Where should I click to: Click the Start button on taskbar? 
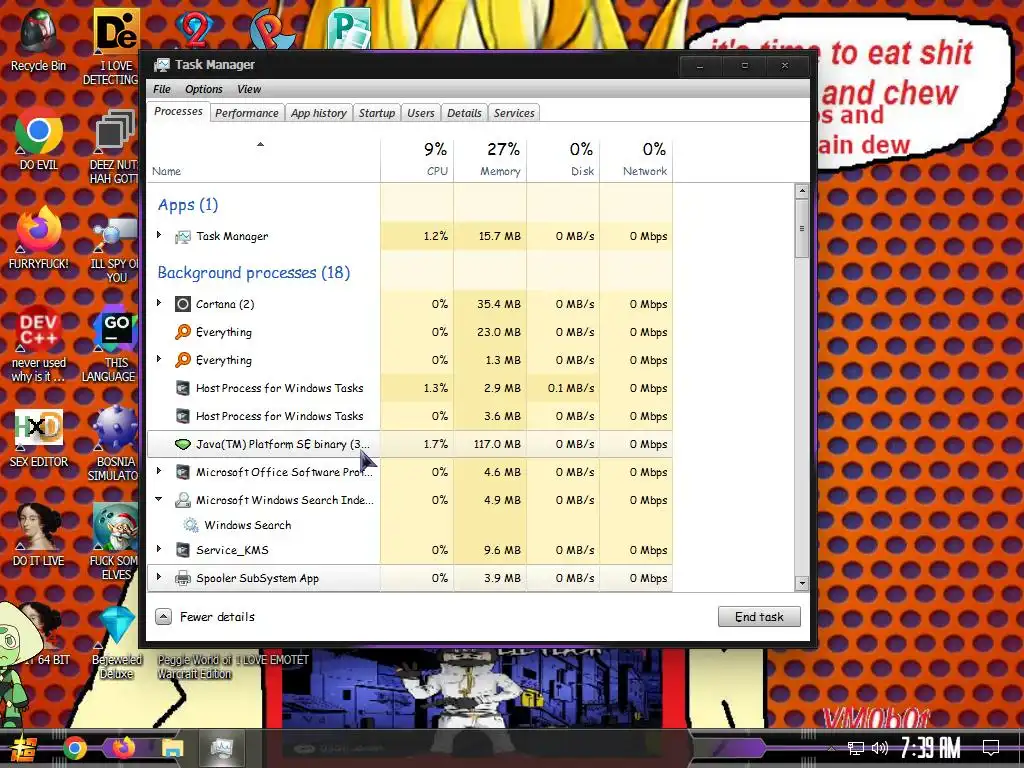(22, 748)
